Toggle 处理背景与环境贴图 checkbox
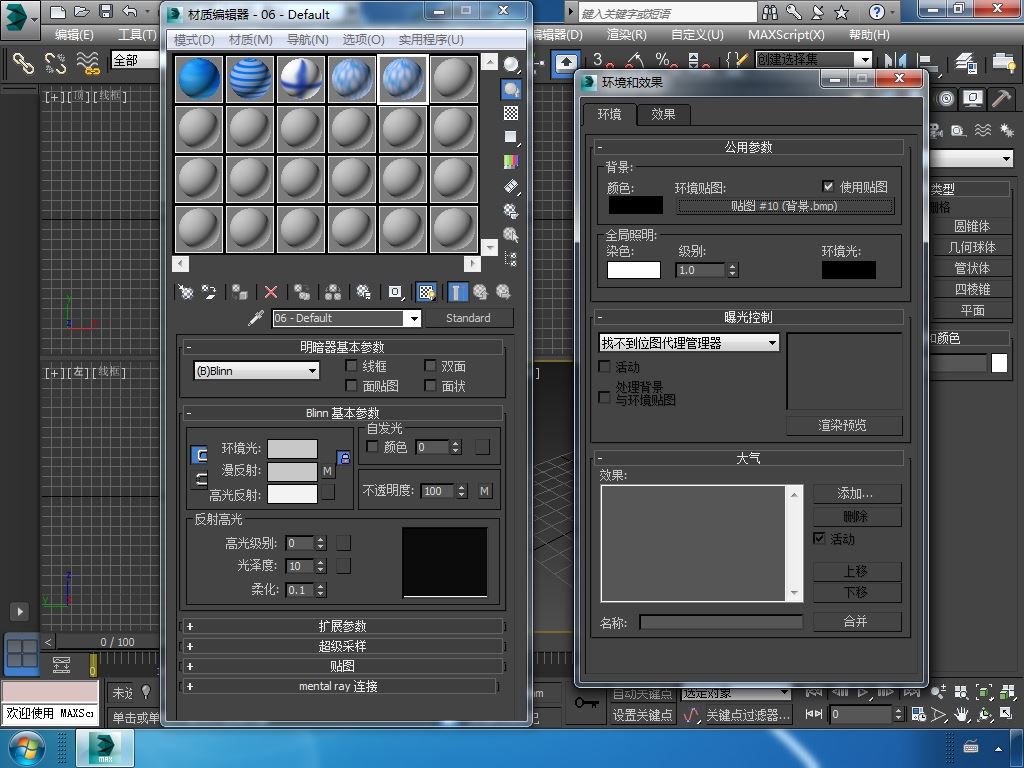The width and height of the screenshot is (1024, 768). [x=605, y=397]
